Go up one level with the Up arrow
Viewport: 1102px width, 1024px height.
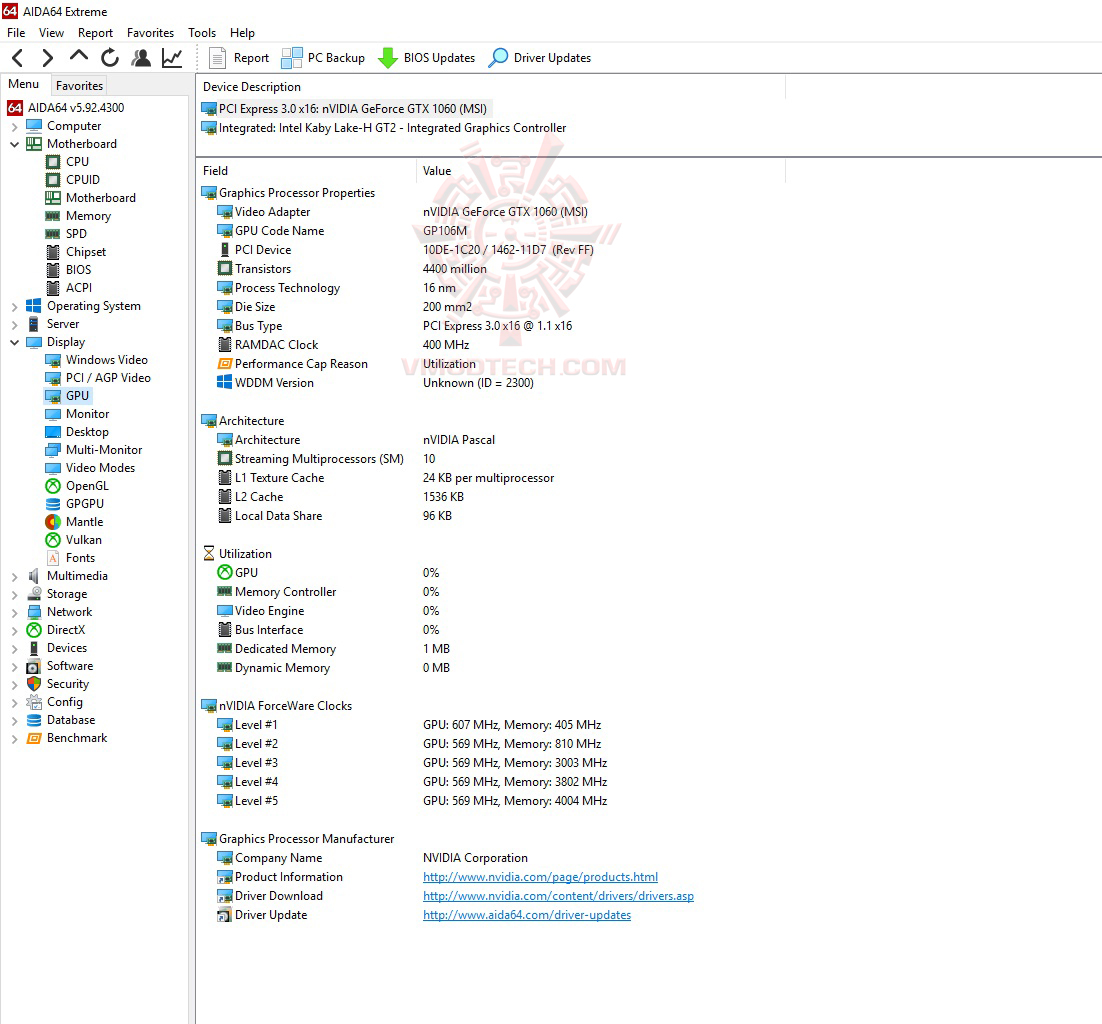point(79,56)
